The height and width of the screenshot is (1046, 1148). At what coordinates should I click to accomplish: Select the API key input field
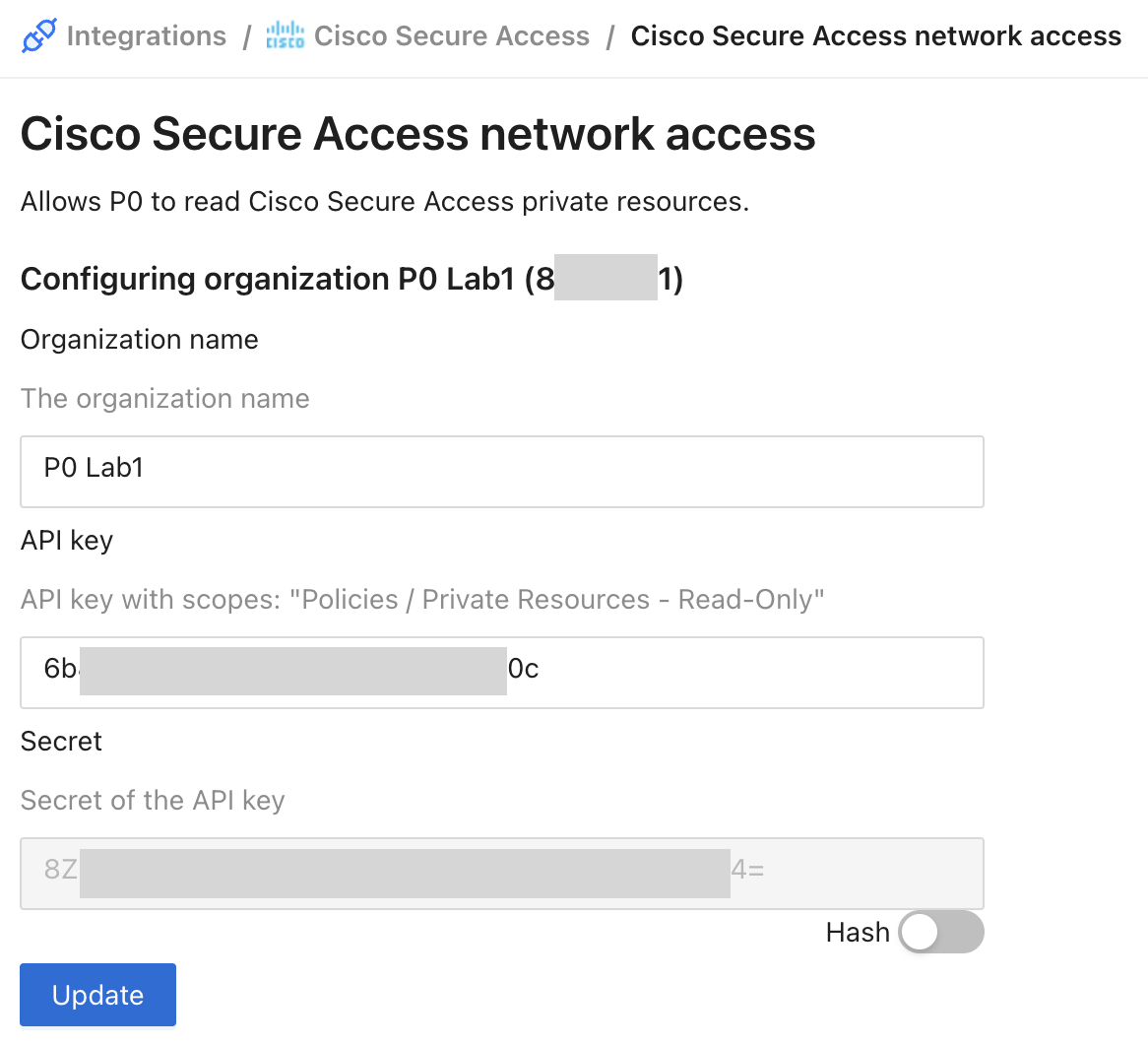pos(501,673)
